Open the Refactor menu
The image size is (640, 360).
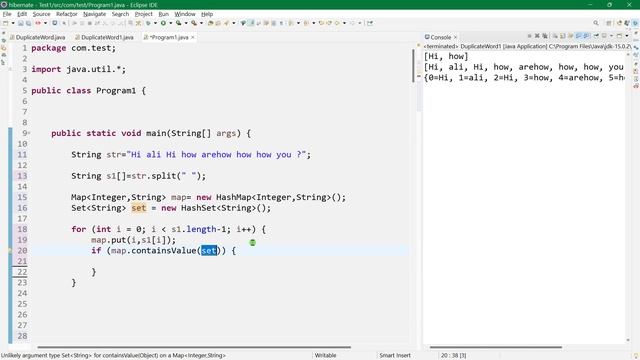[67, 14]
